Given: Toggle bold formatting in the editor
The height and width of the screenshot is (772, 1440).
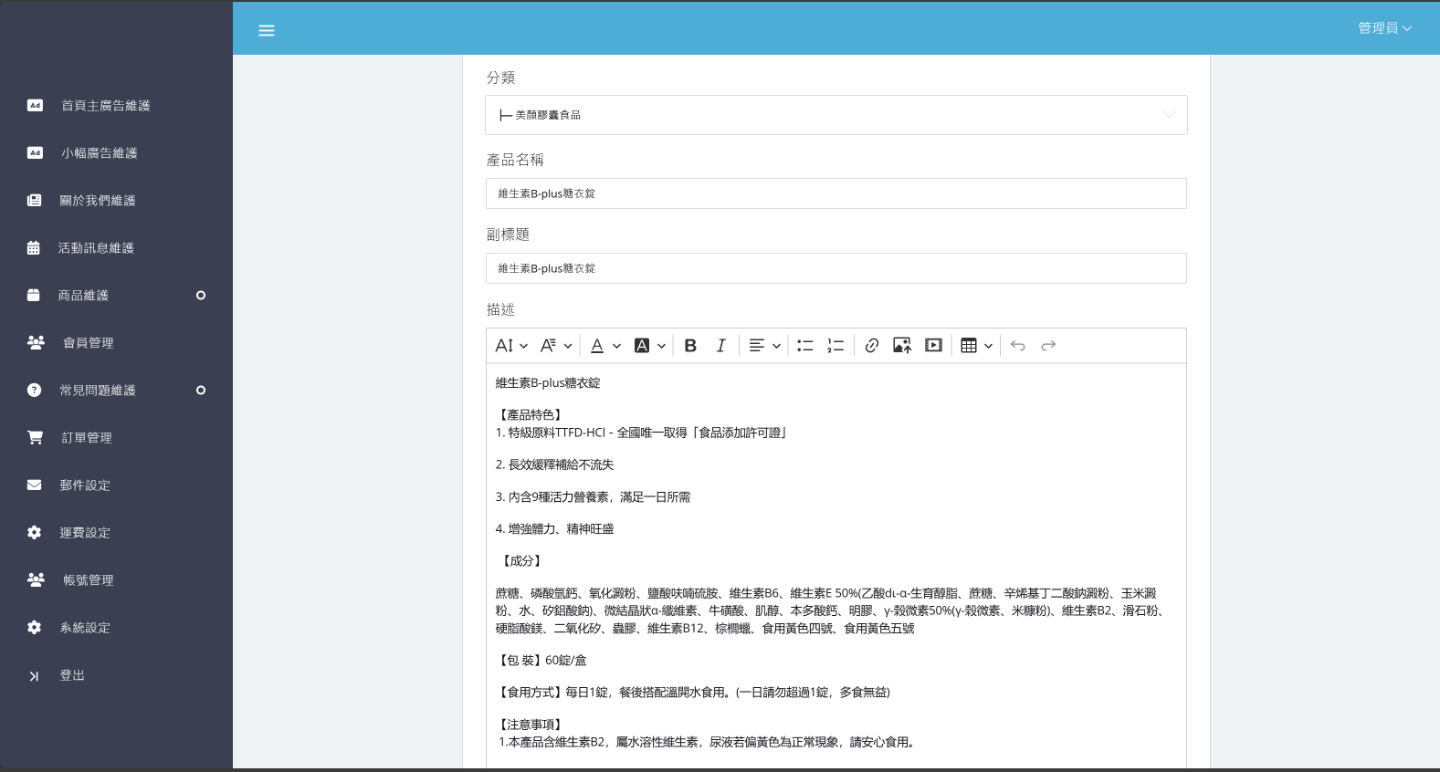Looking at the screenshot, I should [690, 346].
